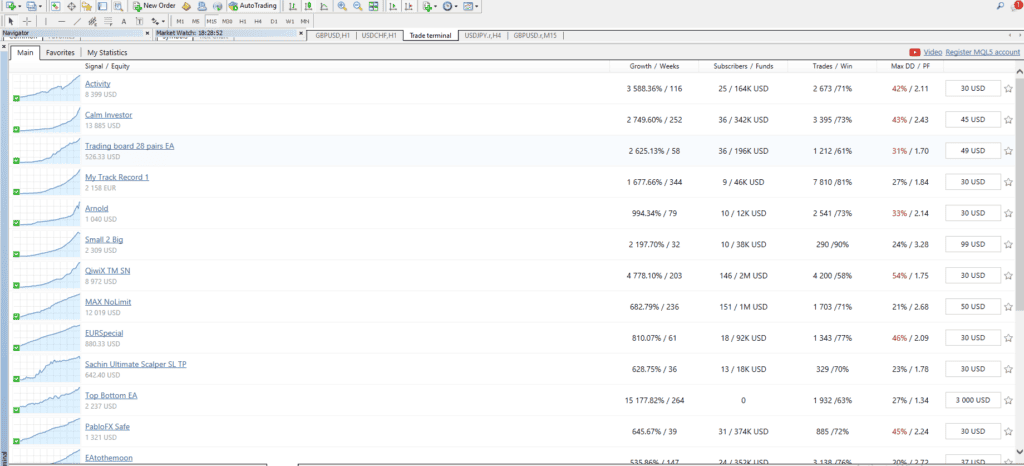1024x466 pixels.
Task: Sort by the Growth / Weeks column header
Action: pos(654,67)
